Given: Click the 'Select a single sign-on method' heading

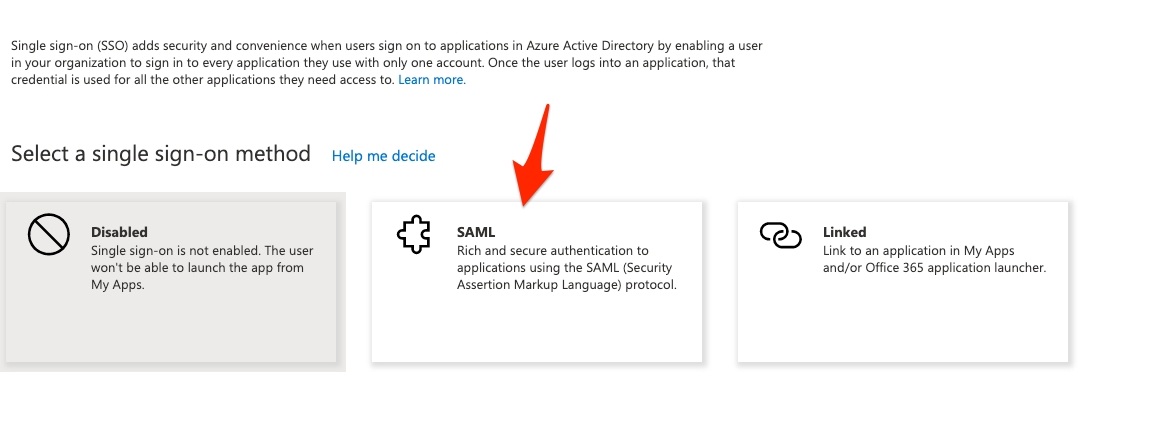Looking at the screenshot, I should tap(161, 154).
